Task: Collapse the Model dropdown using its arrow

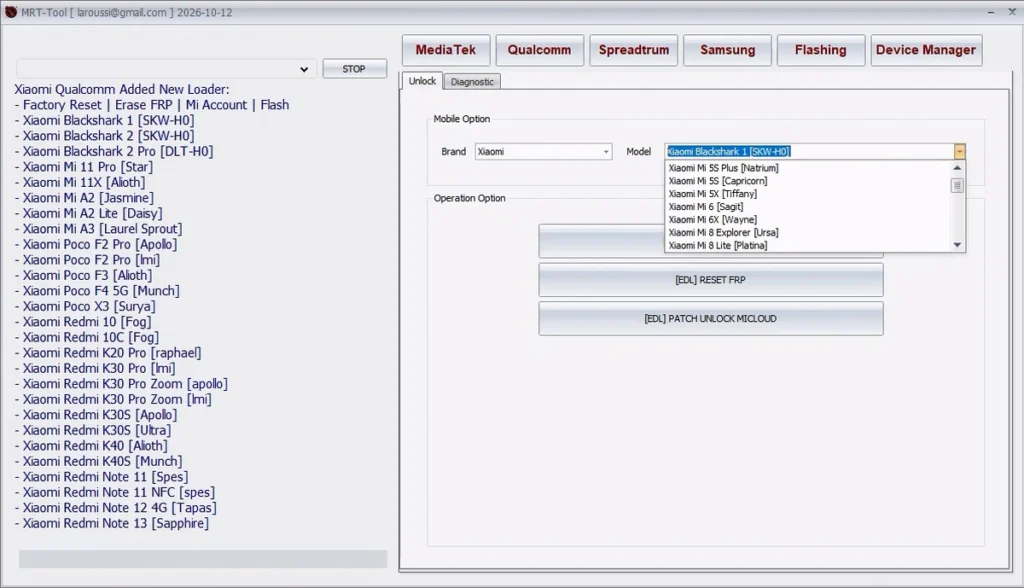Action: [959, 152]
